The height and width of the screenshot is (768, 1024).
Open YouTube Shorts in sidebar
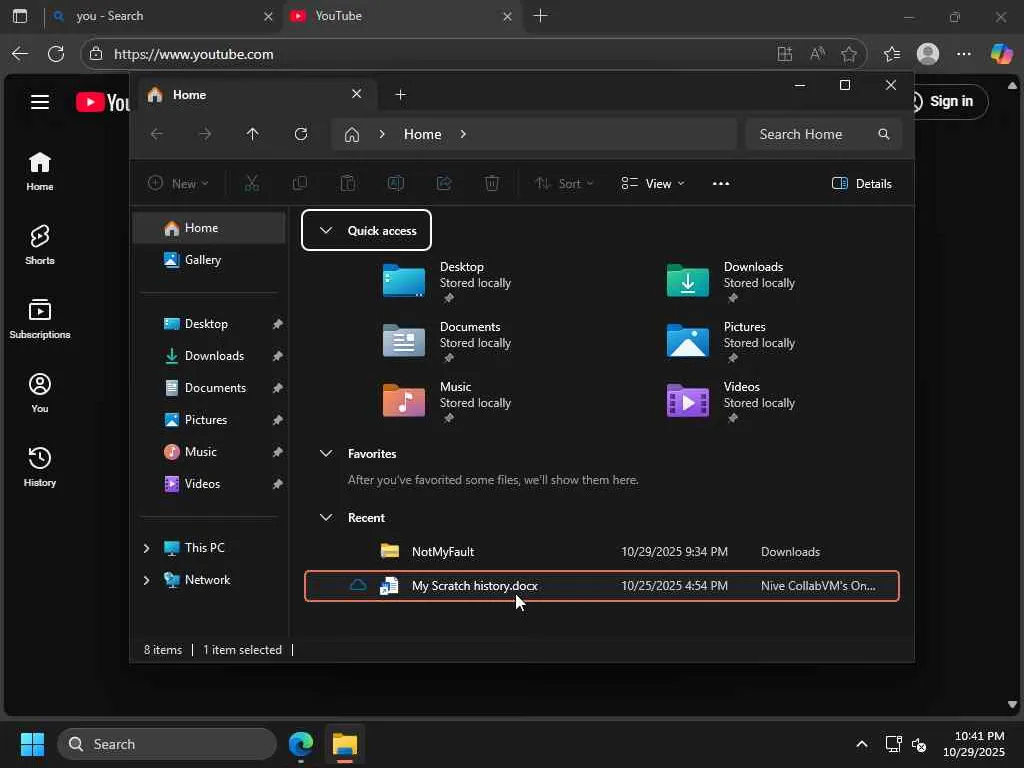tap(40, 245)
